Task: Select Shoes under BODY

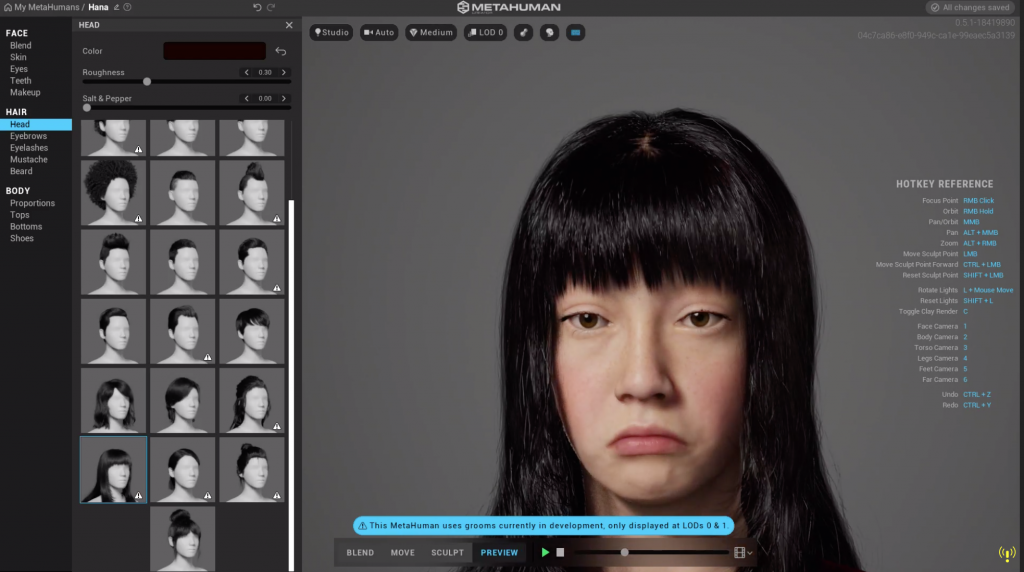Action: point(22,238)
